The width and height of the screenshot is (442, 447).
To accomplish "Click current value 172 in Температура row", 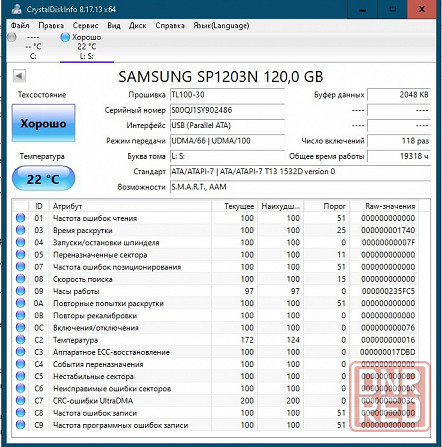I will (x=247, y=340).
